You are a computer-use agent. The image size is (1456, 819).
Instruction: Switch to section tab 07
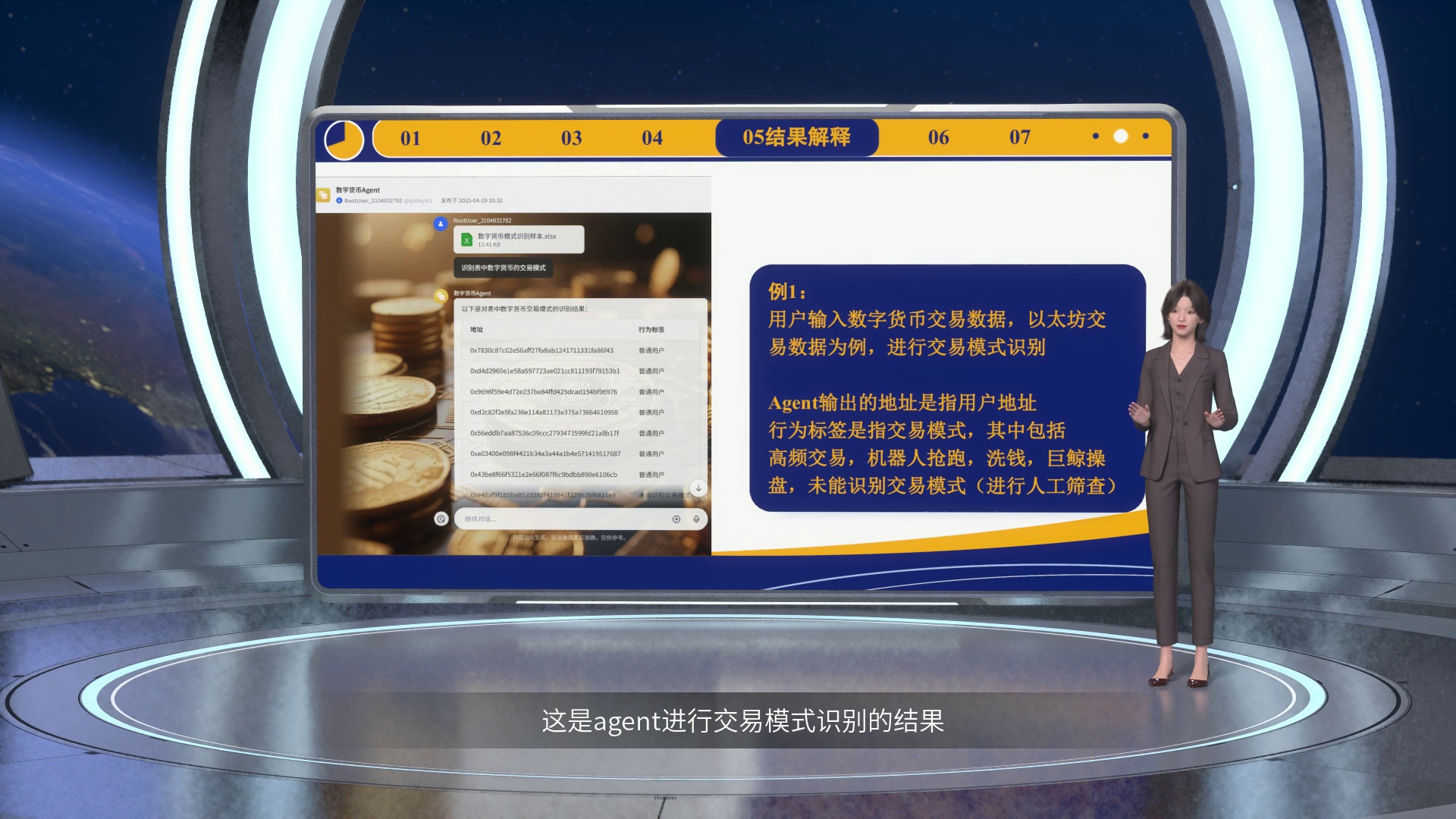(1020, 137)
